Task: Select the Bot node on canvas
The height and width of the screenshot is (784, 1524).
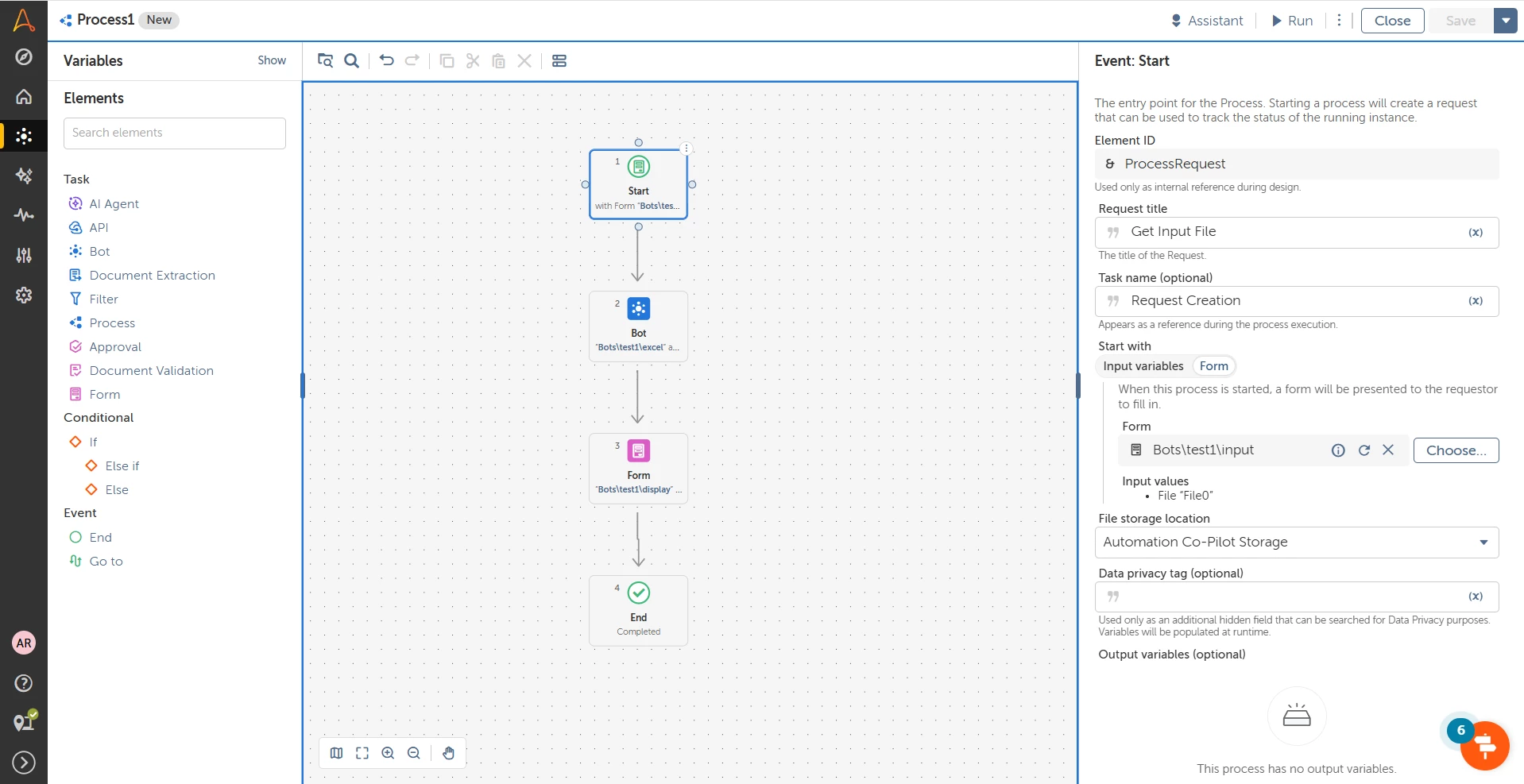Action: [x=638, y=326]
